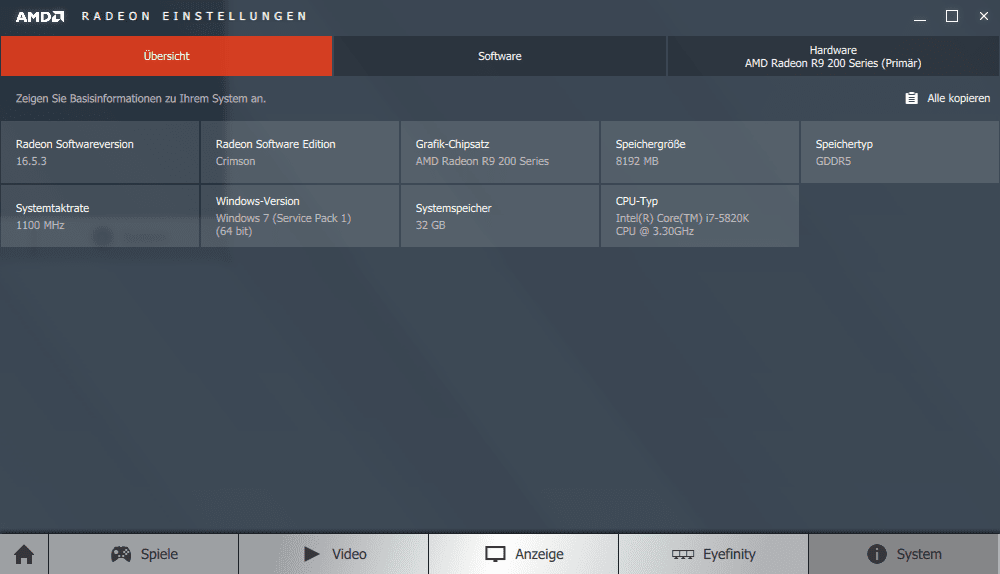Maximize the Radeon Einstellungen window
The width and height of the screenshot is (1000, 574).
click(x=952, y=17)
